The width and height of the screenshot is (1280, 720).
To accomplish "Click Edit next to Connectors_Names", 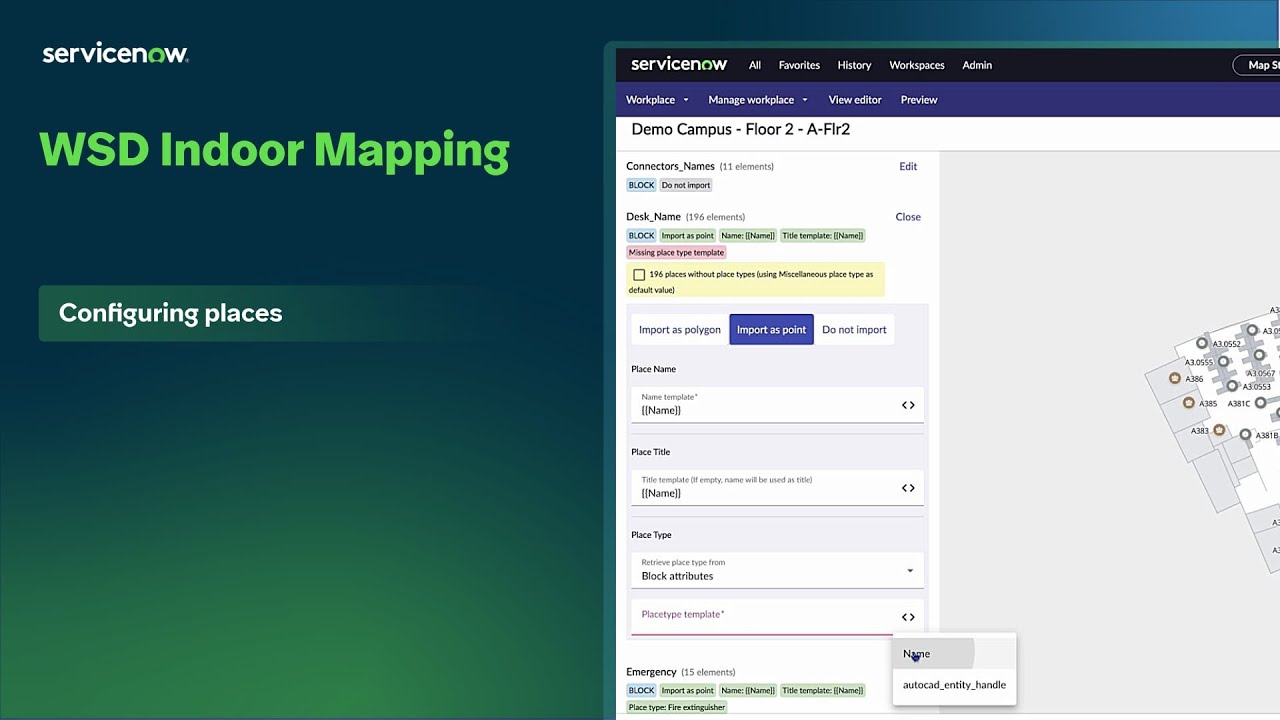I will tap(907, 166).
